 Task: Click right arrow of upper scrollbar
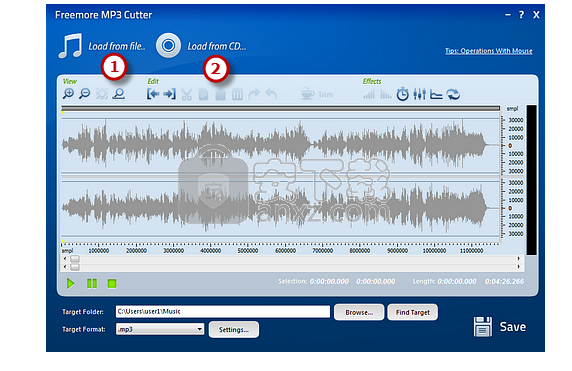click(518, 259)
